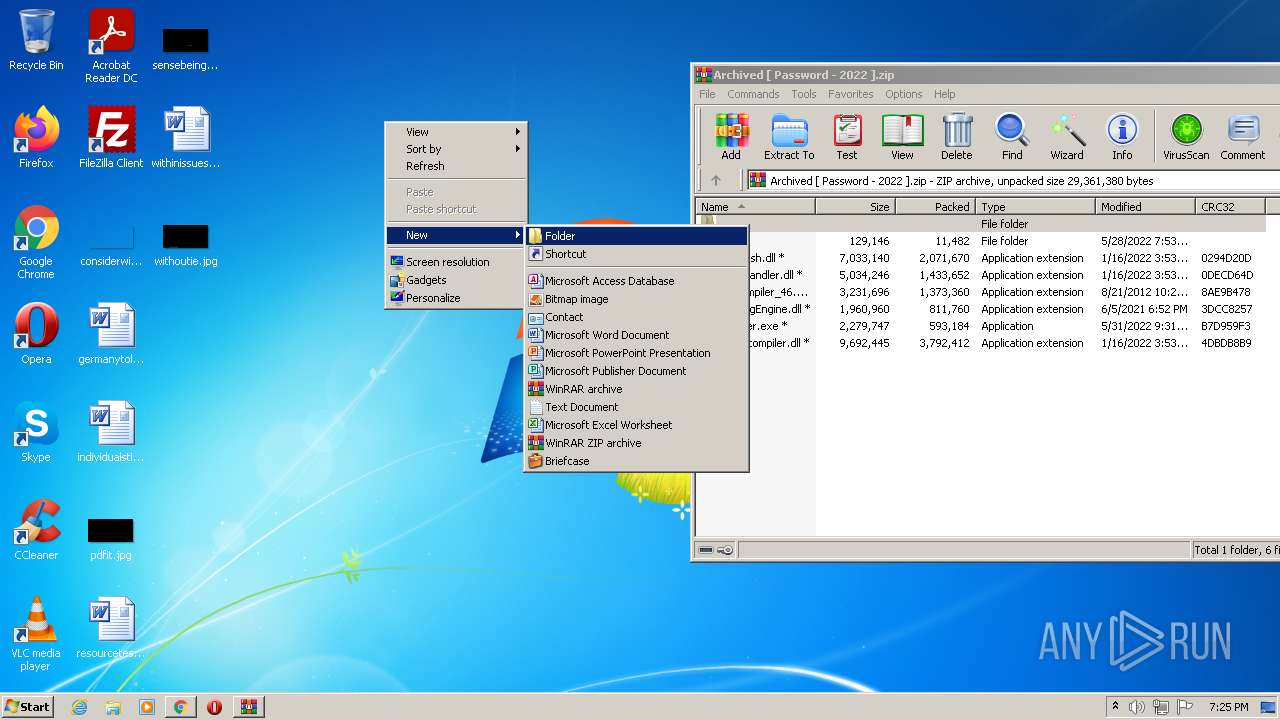Open the Help menu in WinRAR
This screenshot has height=720, width=1280.
pyautogui.click(x=945, y=94)
